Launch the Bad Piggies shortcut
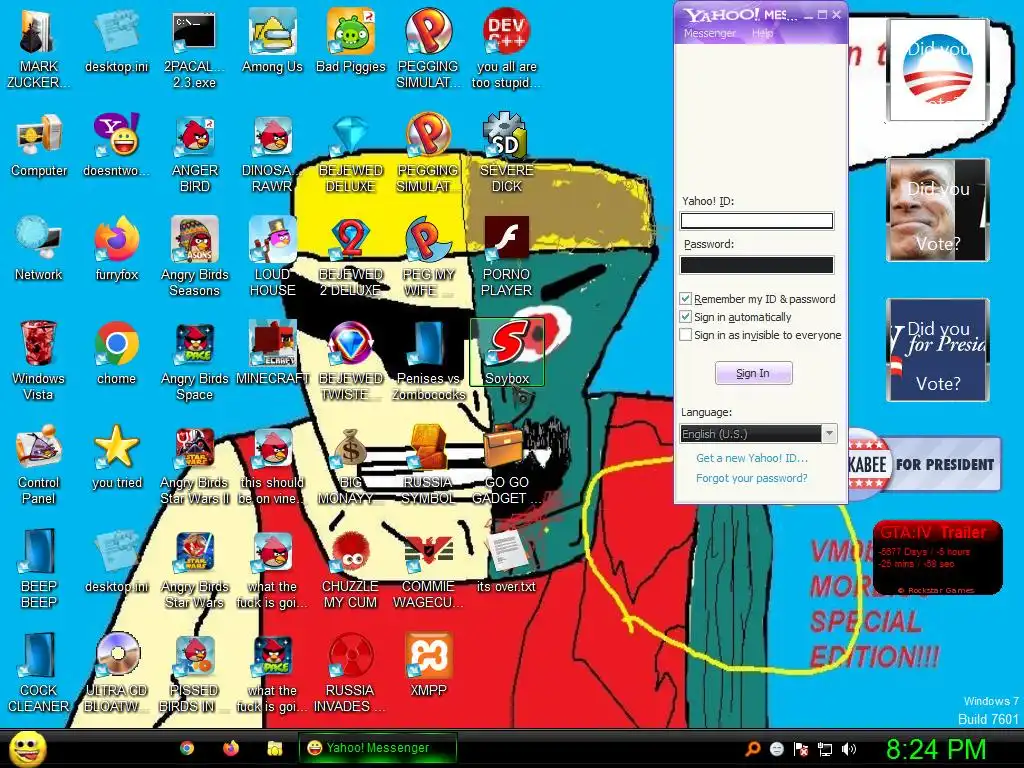1024x768 pixels. point(351,42)
